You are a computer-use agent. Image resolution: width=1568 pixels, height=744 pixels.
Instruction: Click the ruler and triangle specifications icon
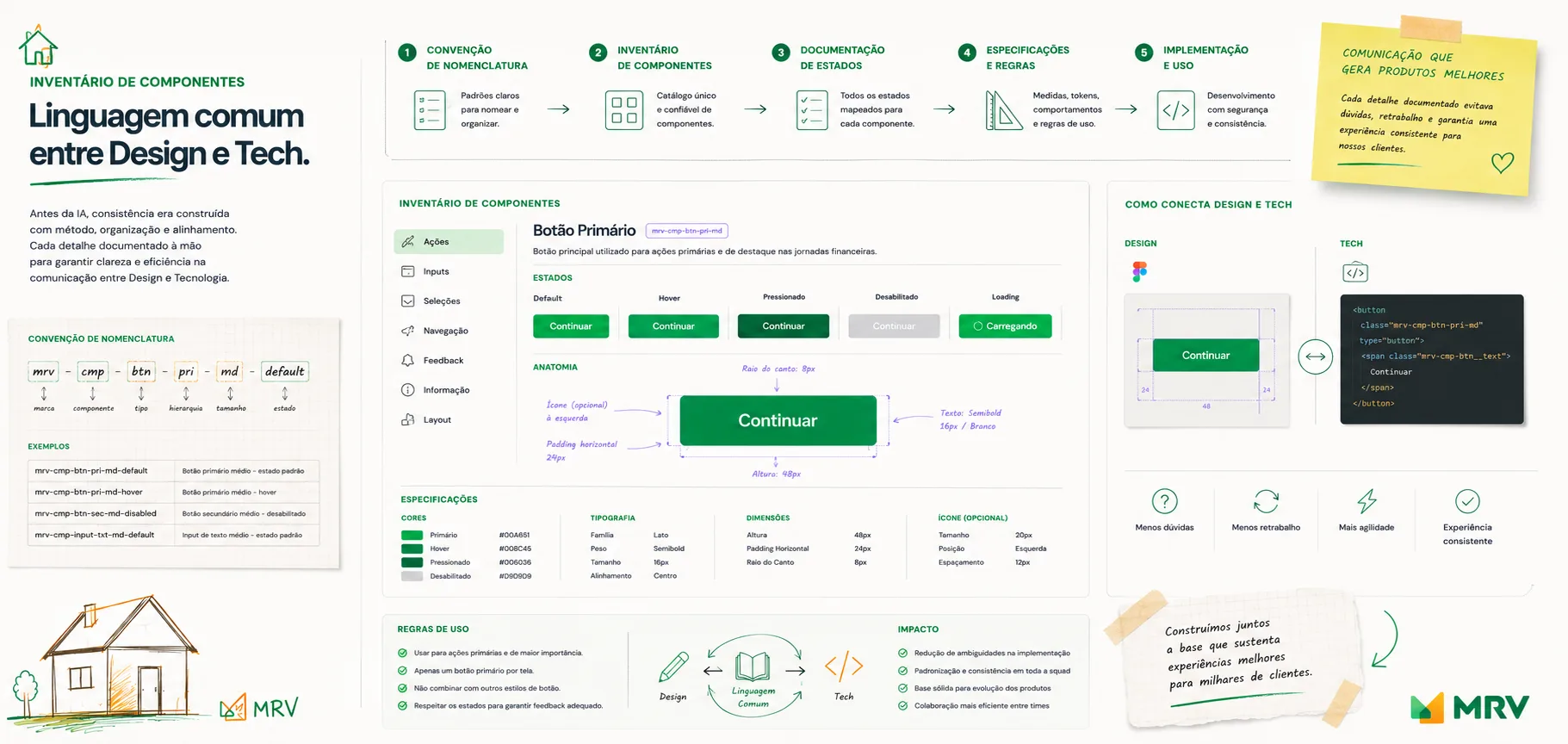[1004, 110]
